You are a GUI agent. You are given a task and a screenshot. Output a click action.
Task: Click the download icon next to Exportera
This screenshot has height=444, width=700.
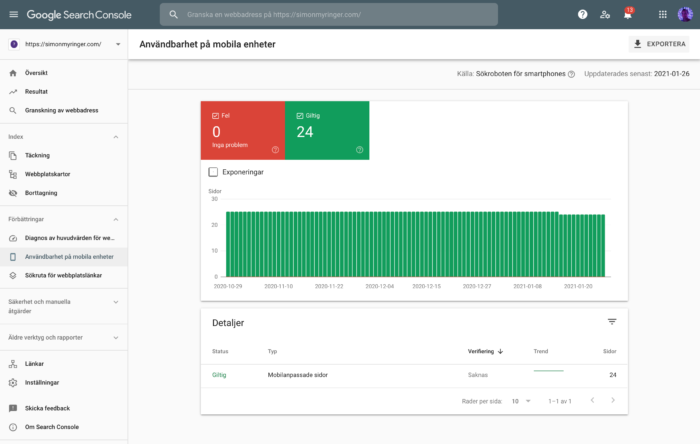coord(638,44)
